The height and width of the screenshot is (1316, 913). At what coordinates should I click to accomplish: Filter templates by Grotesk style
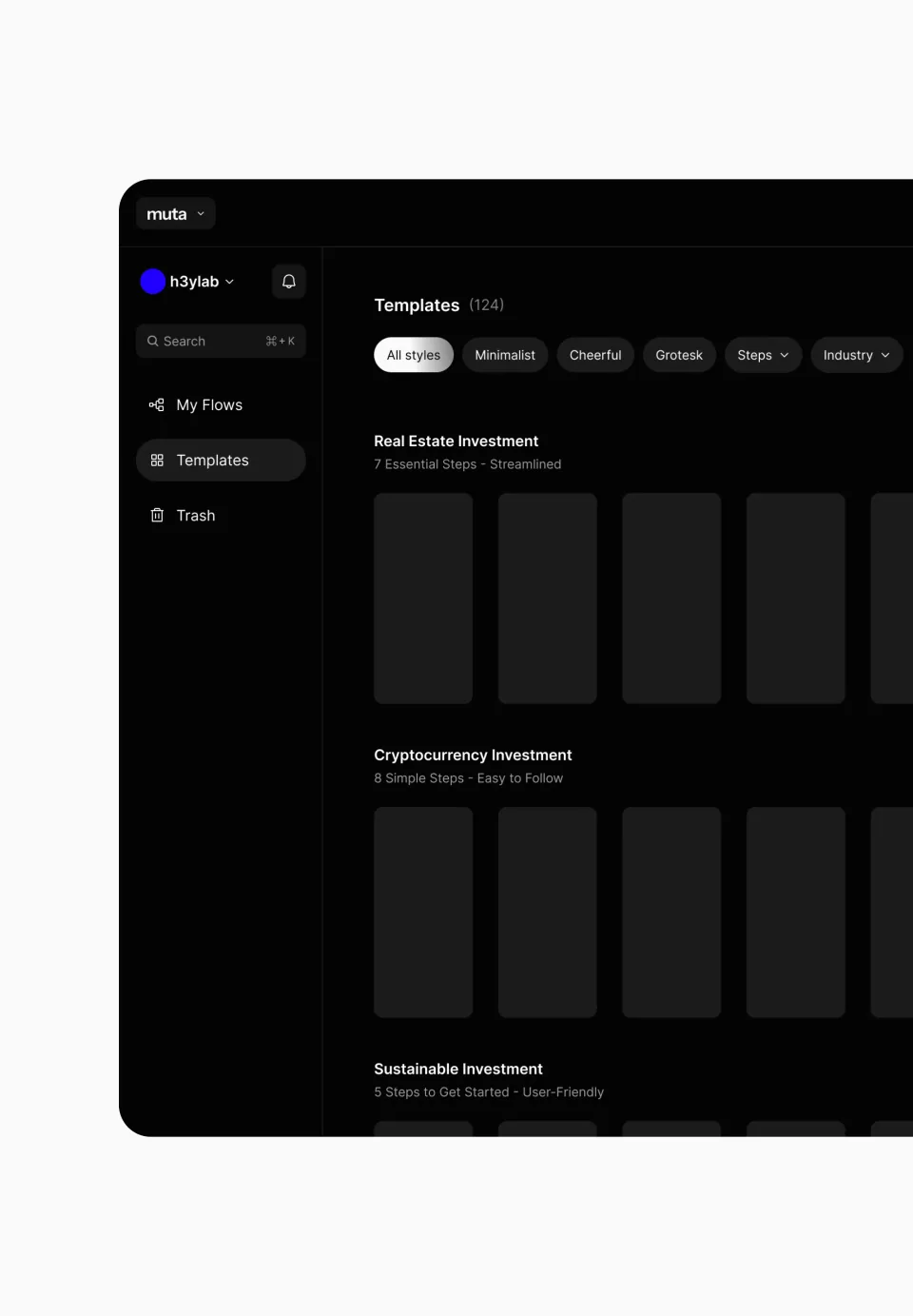679,355
